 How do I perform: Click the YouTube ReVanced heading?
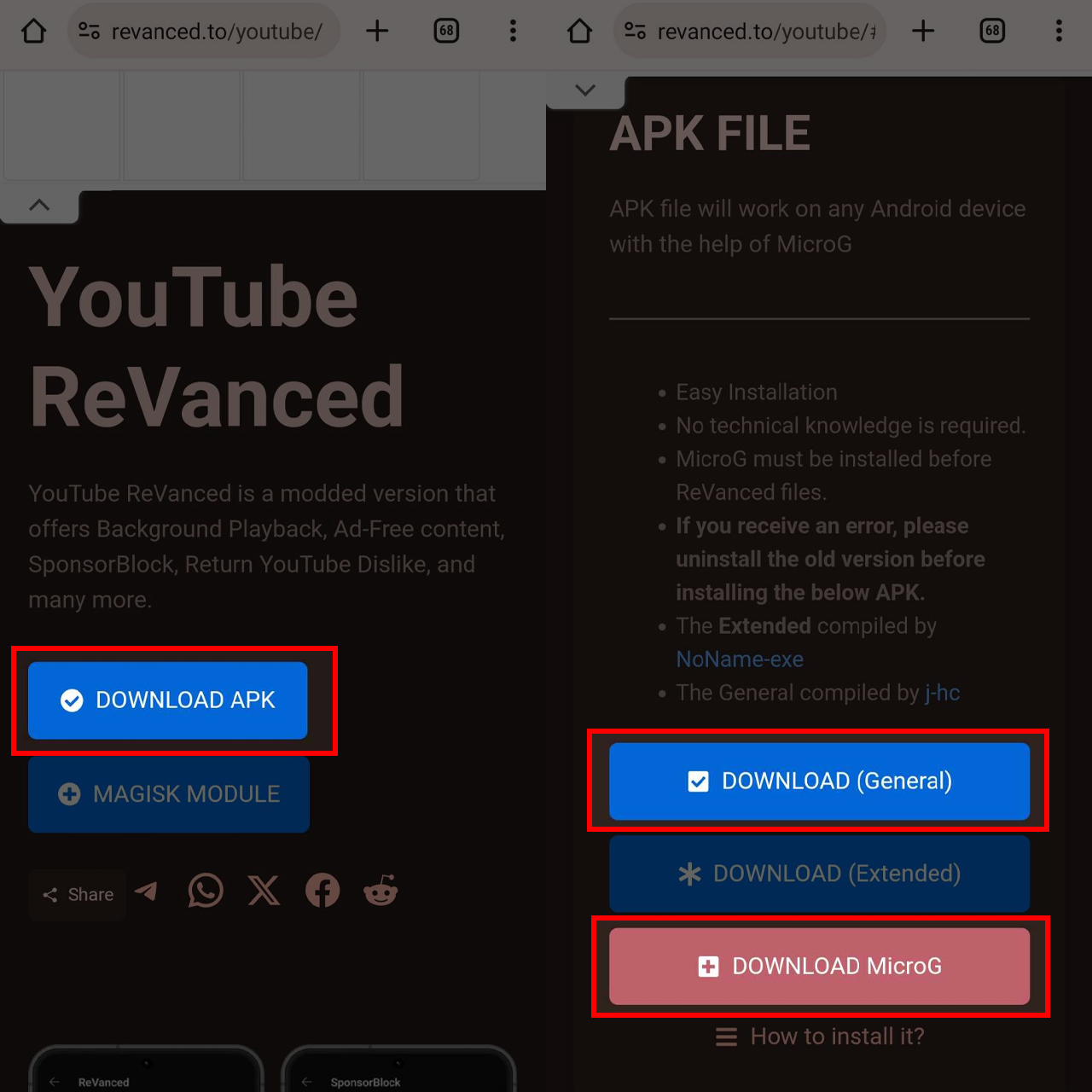coord(217,346)
